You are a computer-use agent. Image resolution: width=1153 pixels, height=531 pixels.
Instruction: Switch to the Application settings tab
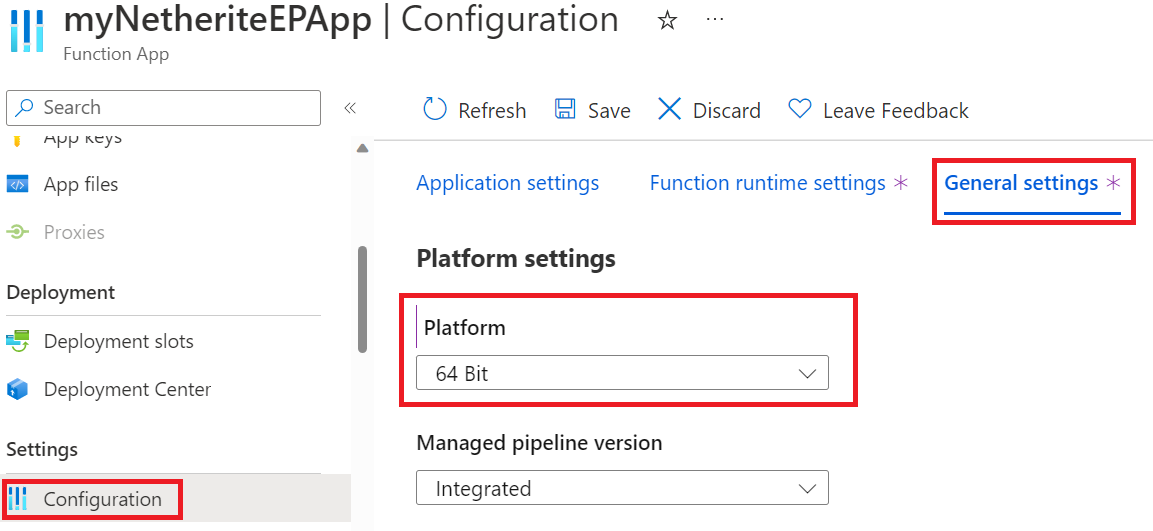(507, 183)
